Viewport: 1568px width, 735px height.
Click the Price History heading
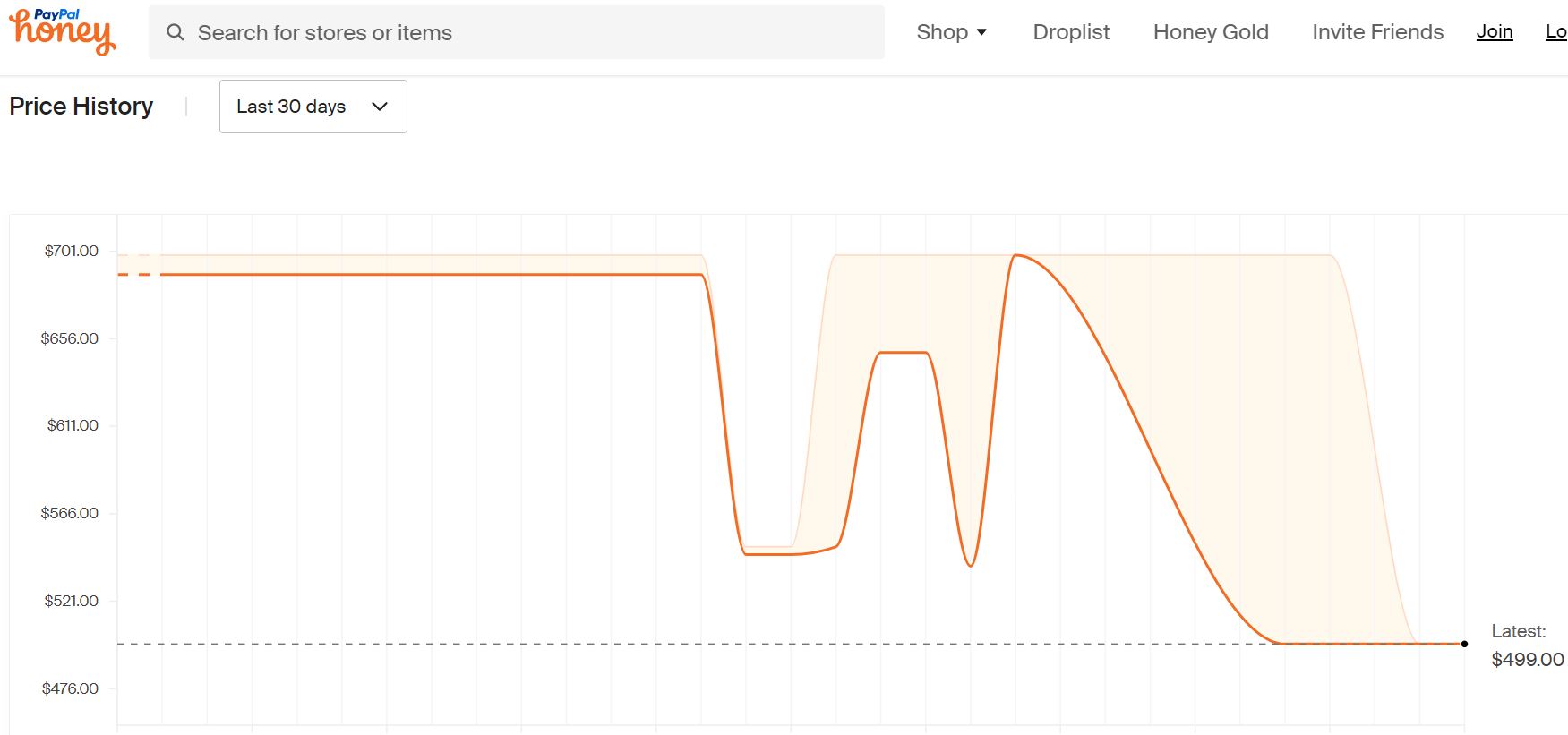click(x=81, y=107)
